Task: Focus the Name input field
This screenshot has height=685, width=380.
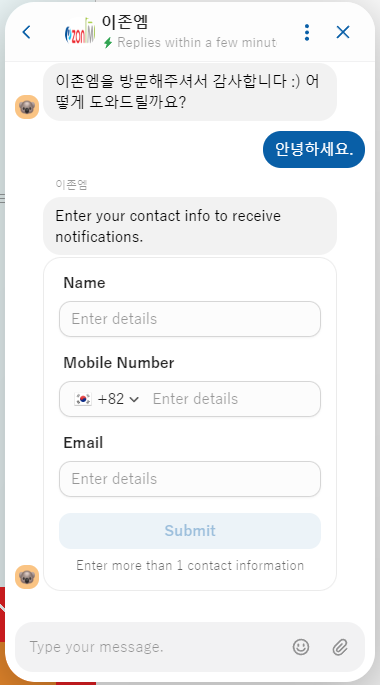Action: (x=190, y=319)
